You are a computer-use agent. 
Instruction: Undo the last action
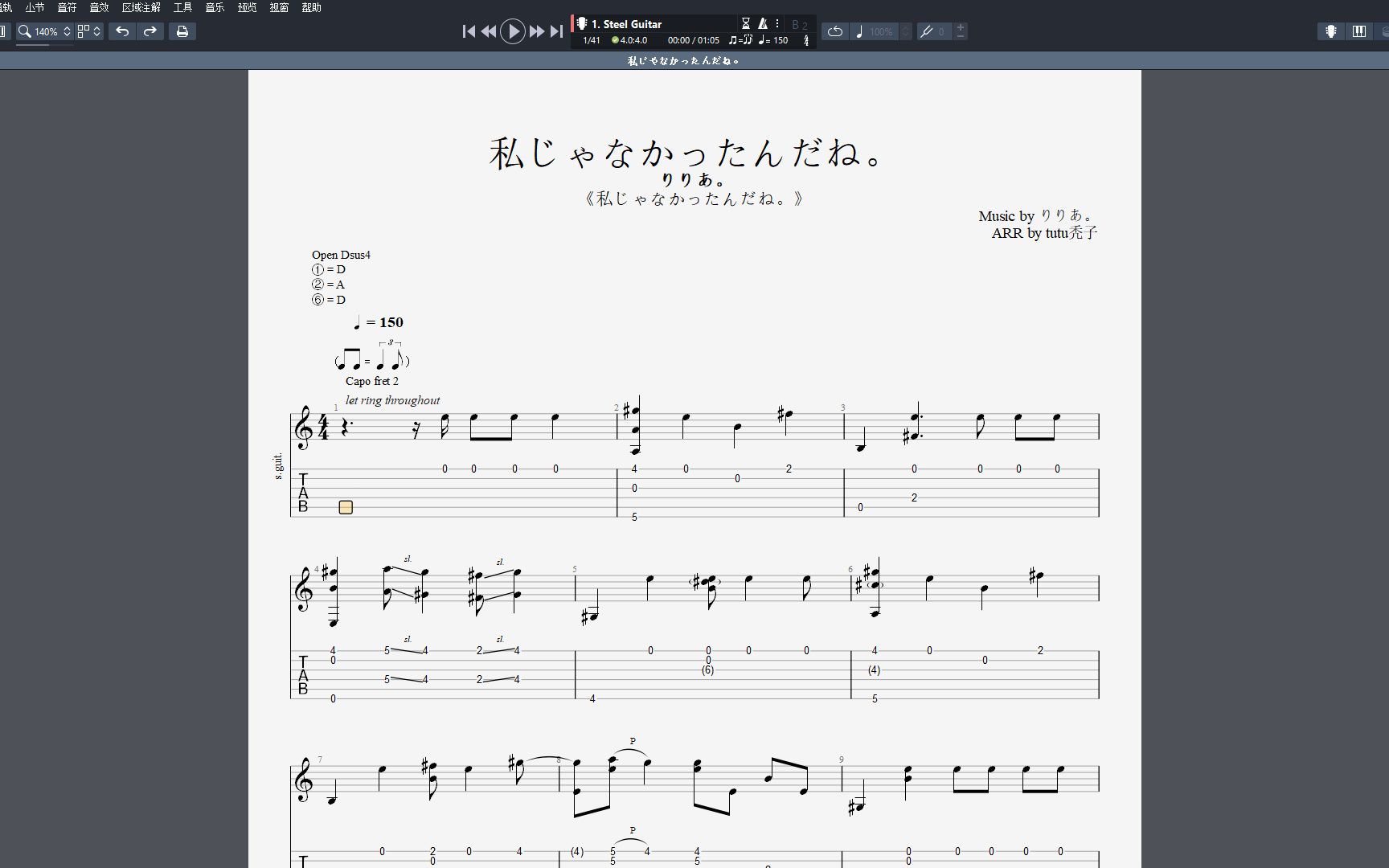[122, 31]
